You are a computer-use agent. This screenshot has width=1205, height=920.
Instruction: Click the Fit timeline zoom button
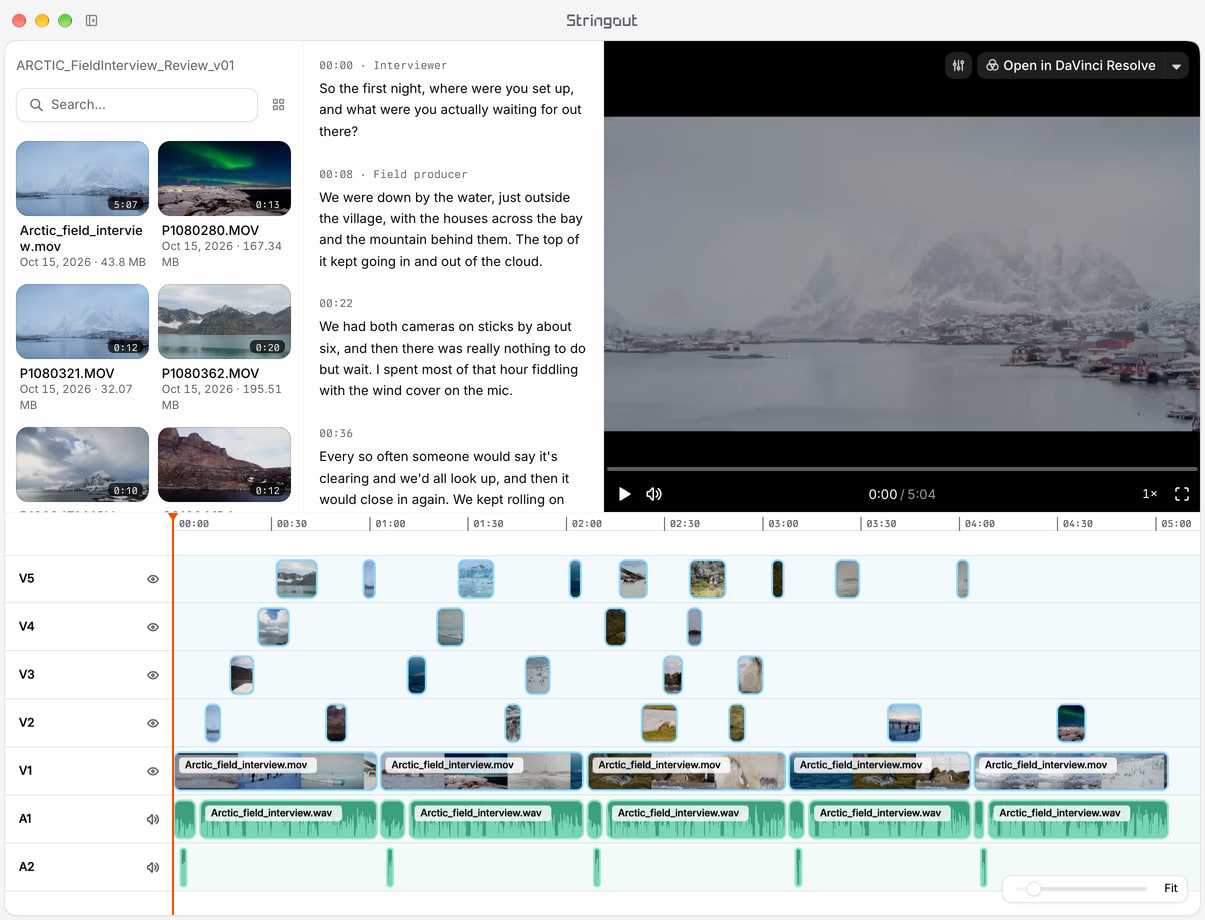point(1170,888)
